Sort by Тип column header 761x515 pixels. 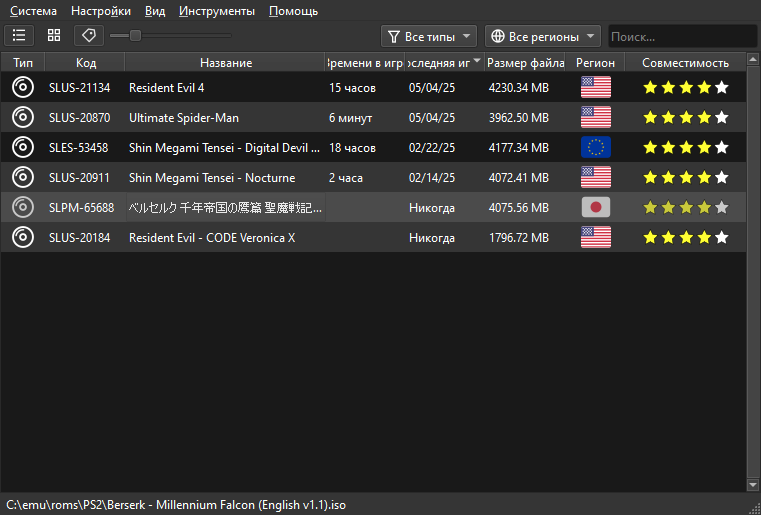(23, 63)
